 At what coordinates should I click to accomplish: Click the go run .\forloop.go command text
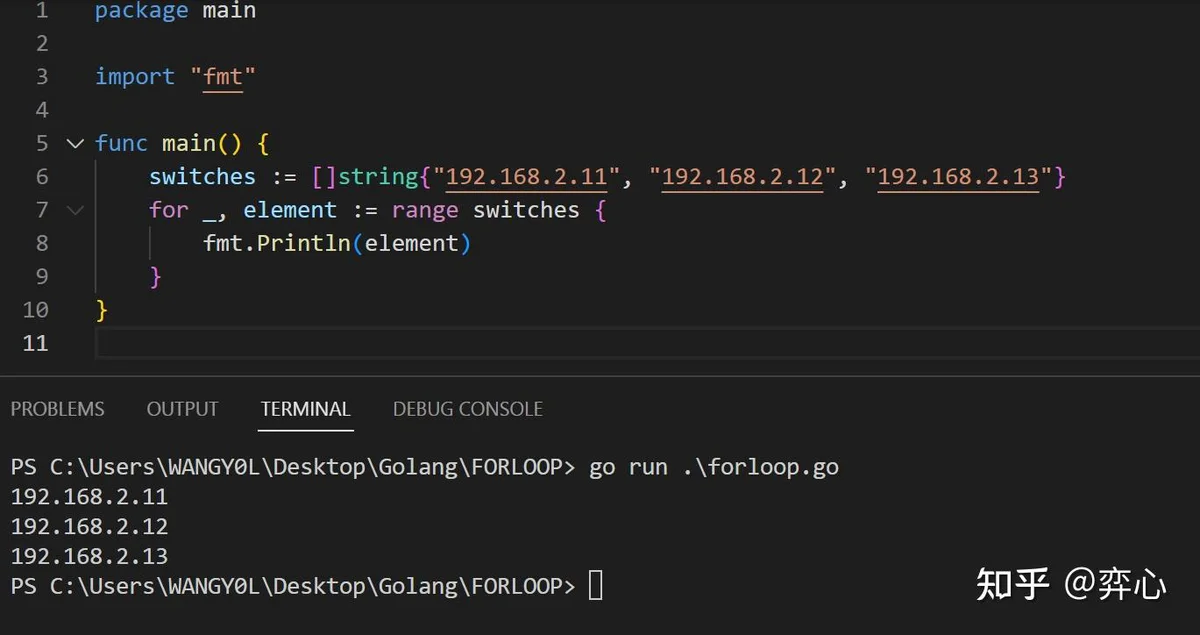(714, 467)
